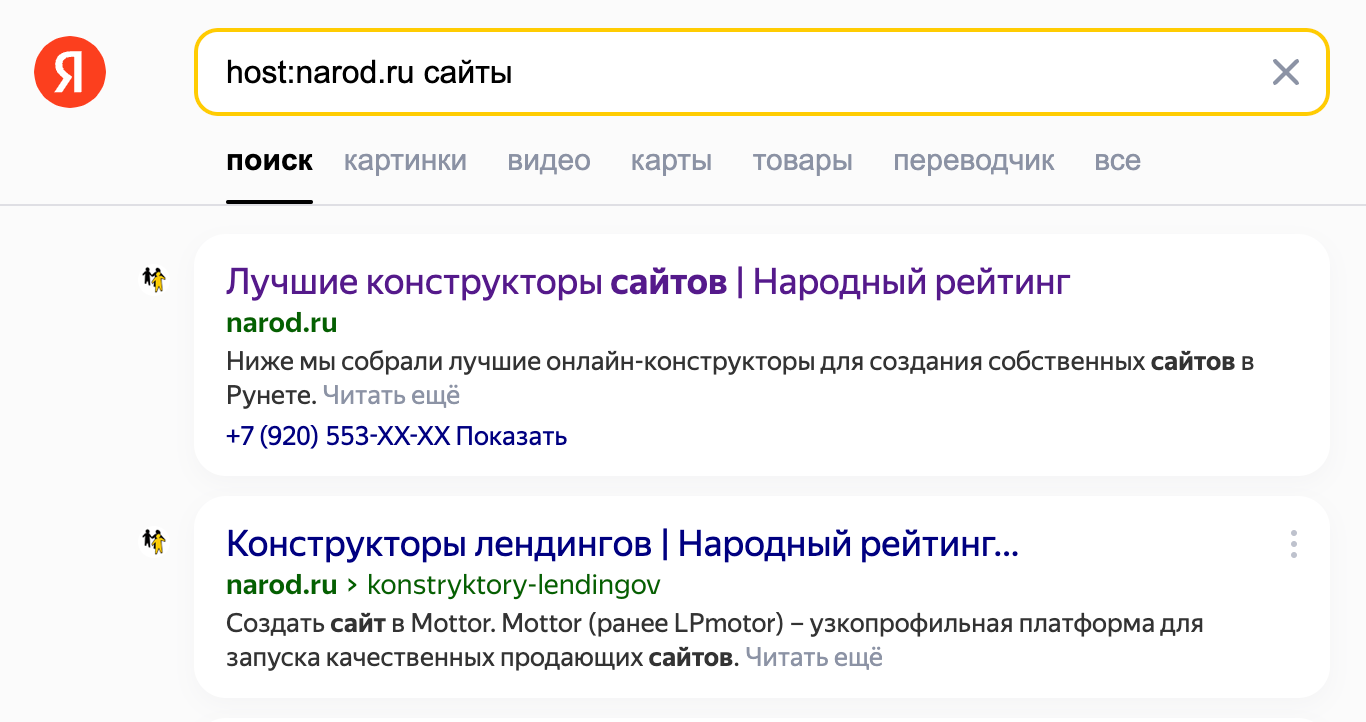Click Показать to reveal the phone number
This screenshot has width=1366, height=722.
tap(511, 436)
